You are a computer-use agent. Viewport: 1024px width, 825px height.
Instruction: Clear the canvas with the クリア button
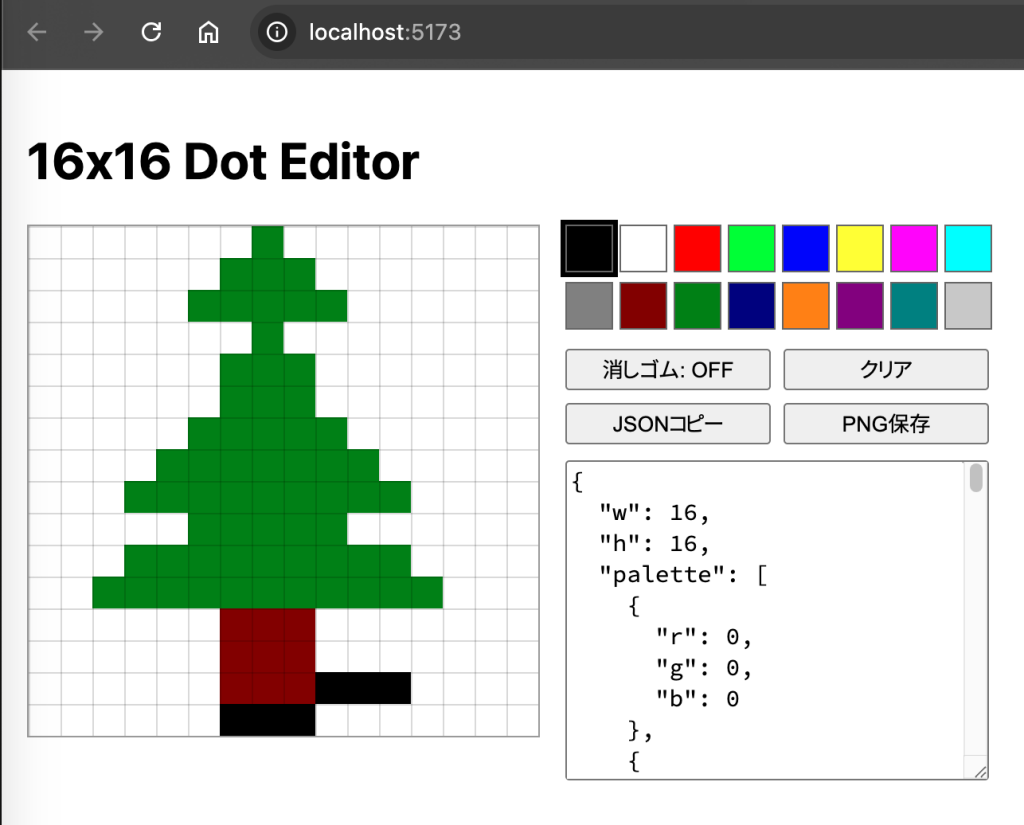click(885, 369)
